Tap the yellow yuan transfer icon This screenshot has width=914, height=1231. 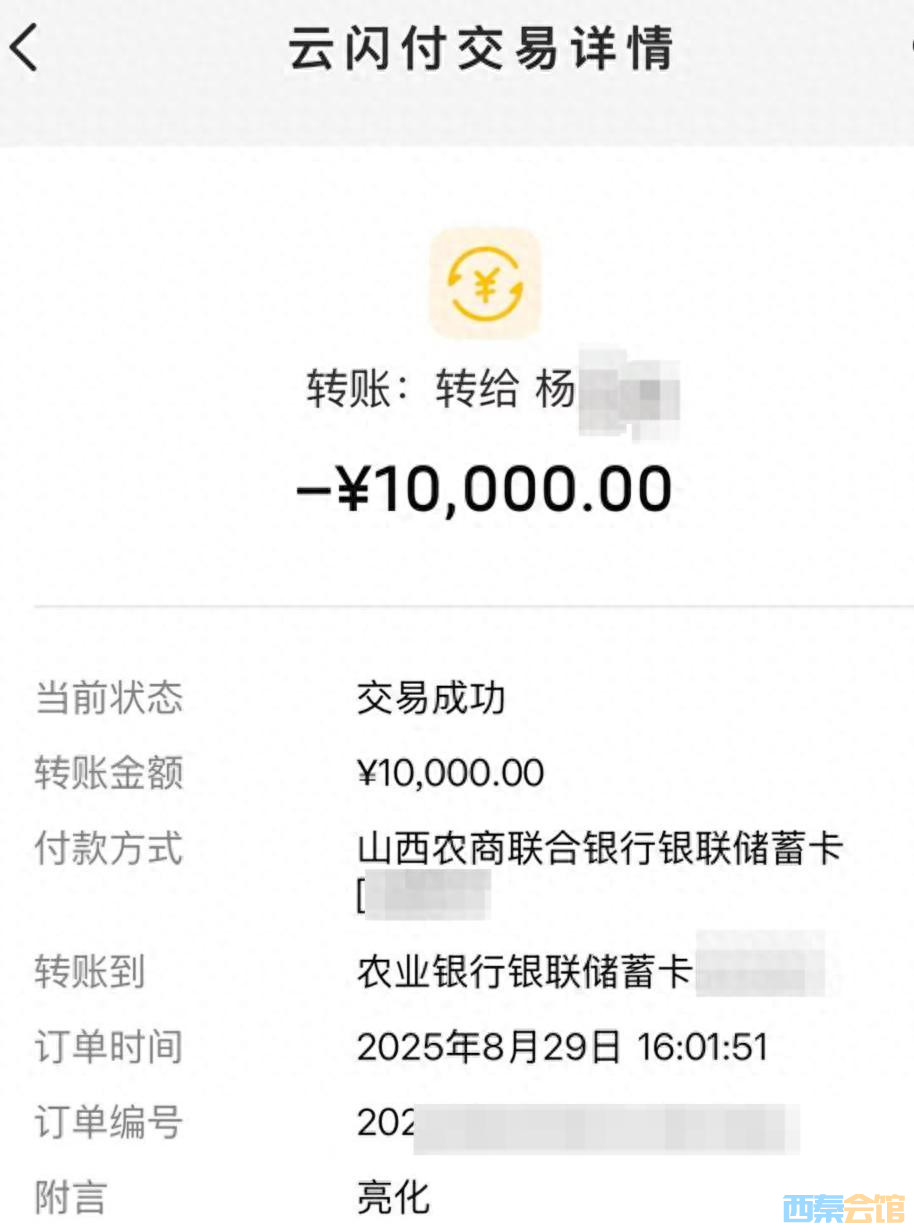pos(485,284)
